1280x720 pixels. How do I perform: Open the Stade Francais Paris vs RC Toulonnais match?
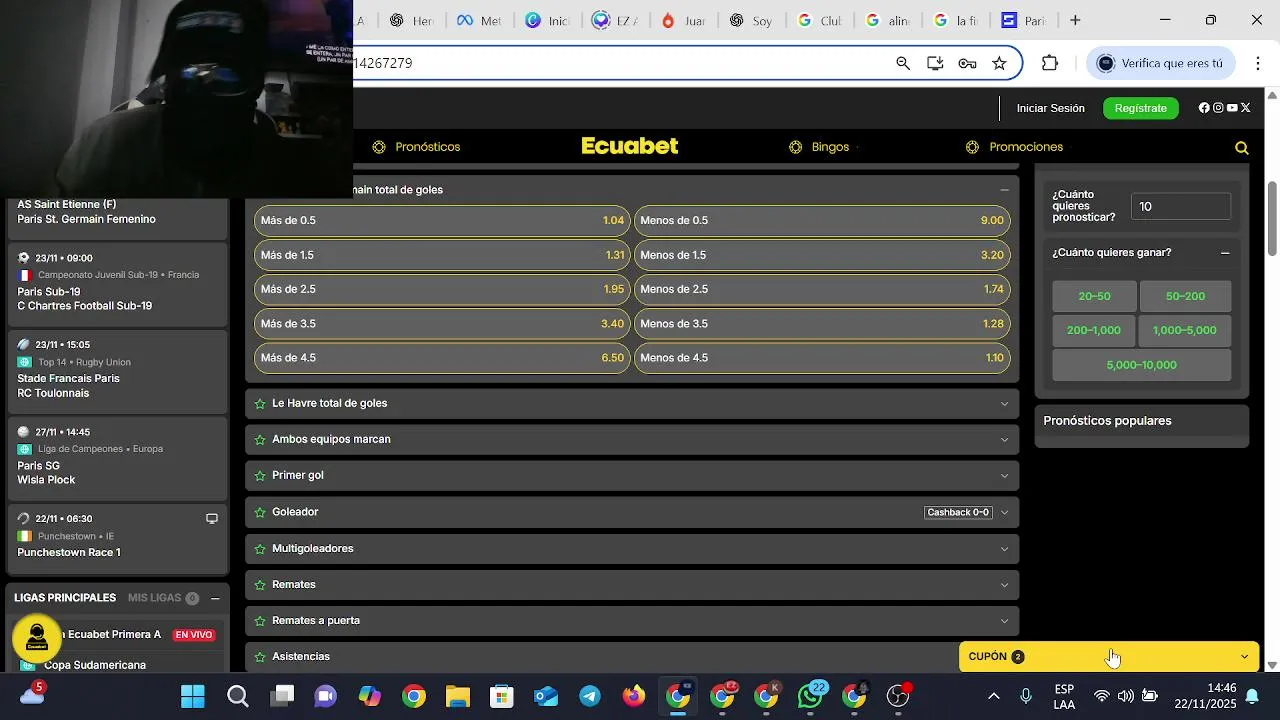click(117, 370)
